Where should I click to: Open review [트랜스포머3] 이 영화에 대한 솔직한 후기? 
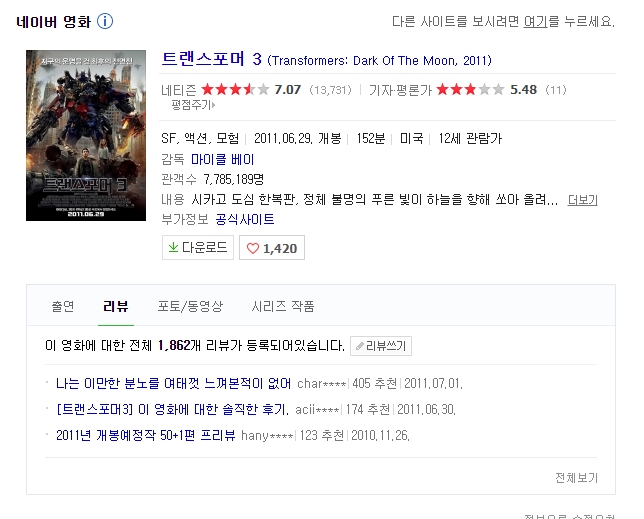172,409
